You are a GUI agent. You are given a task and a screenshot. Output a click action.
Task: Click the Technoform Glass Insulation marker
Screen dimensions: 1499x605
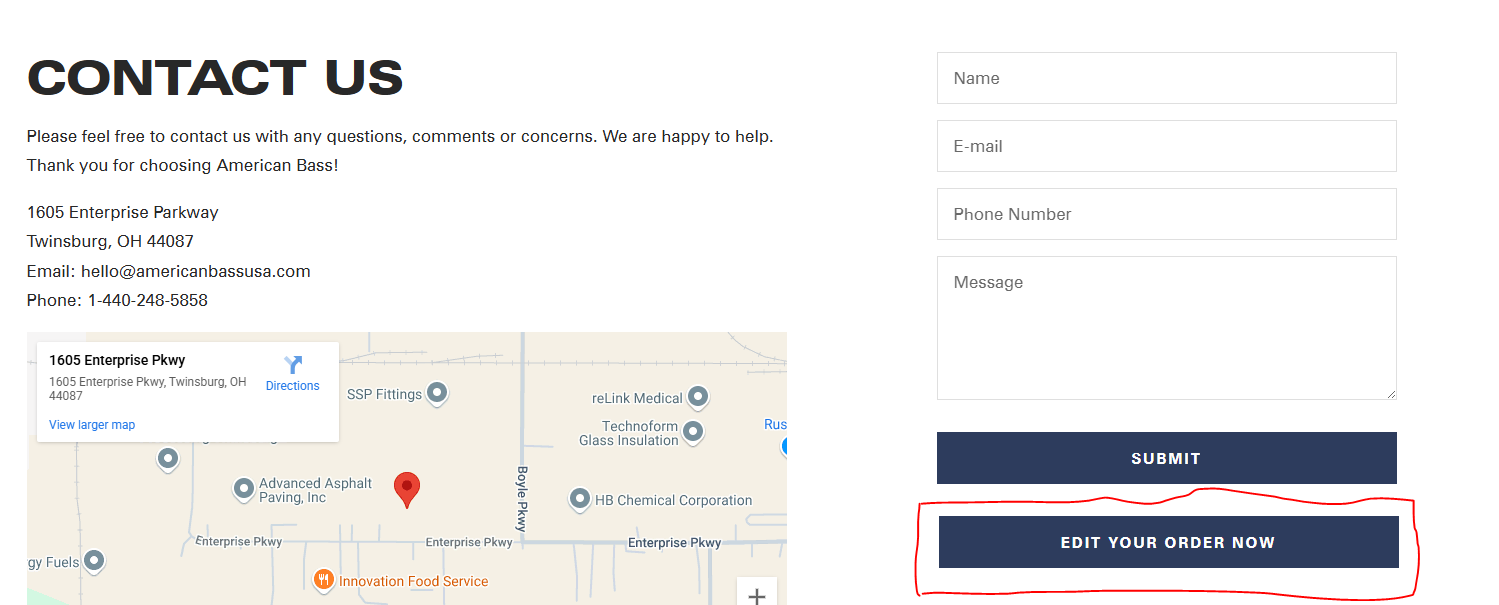[692, 432]
